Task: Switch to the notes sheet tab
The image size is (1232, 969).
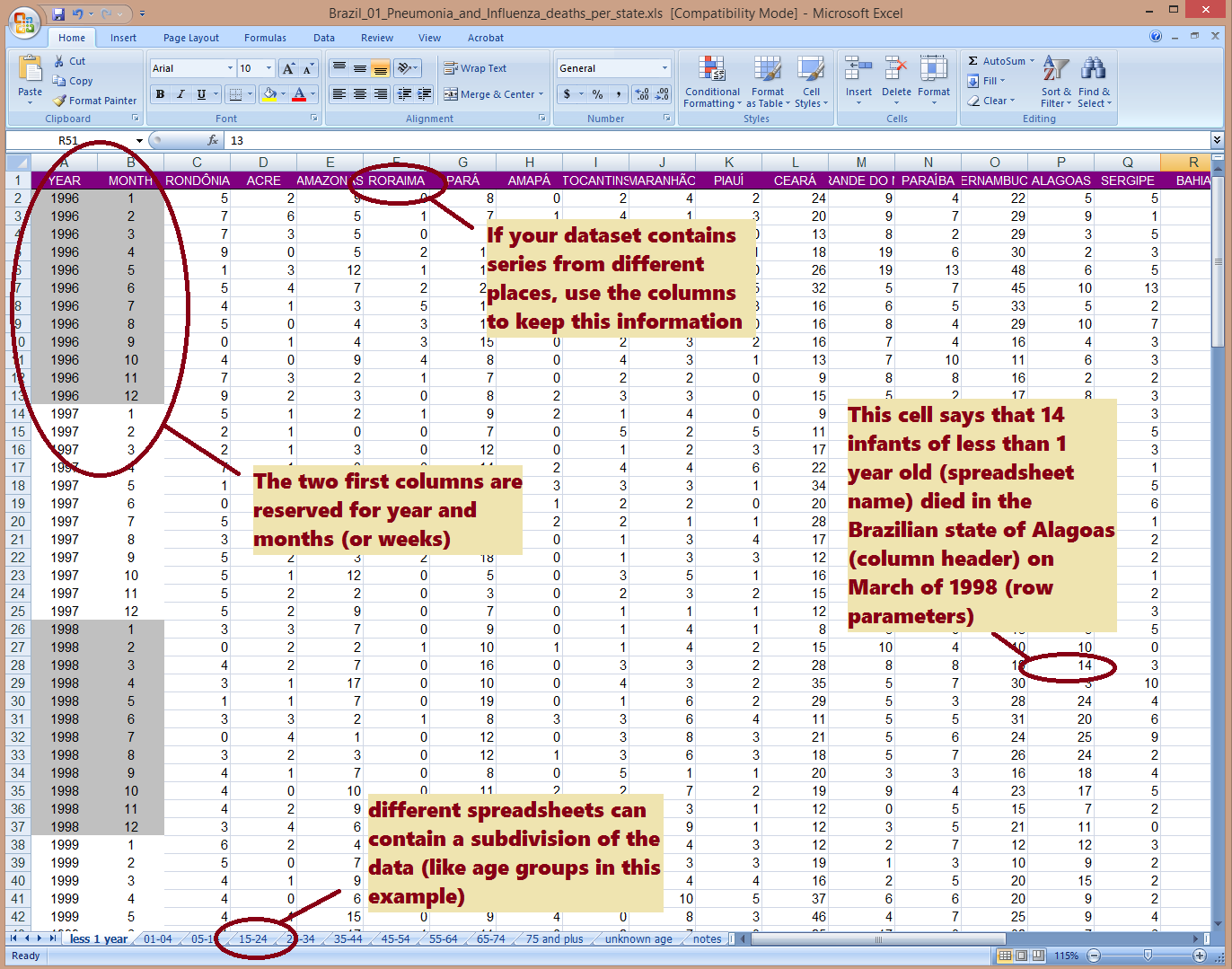Action: [x=708, y=938]
